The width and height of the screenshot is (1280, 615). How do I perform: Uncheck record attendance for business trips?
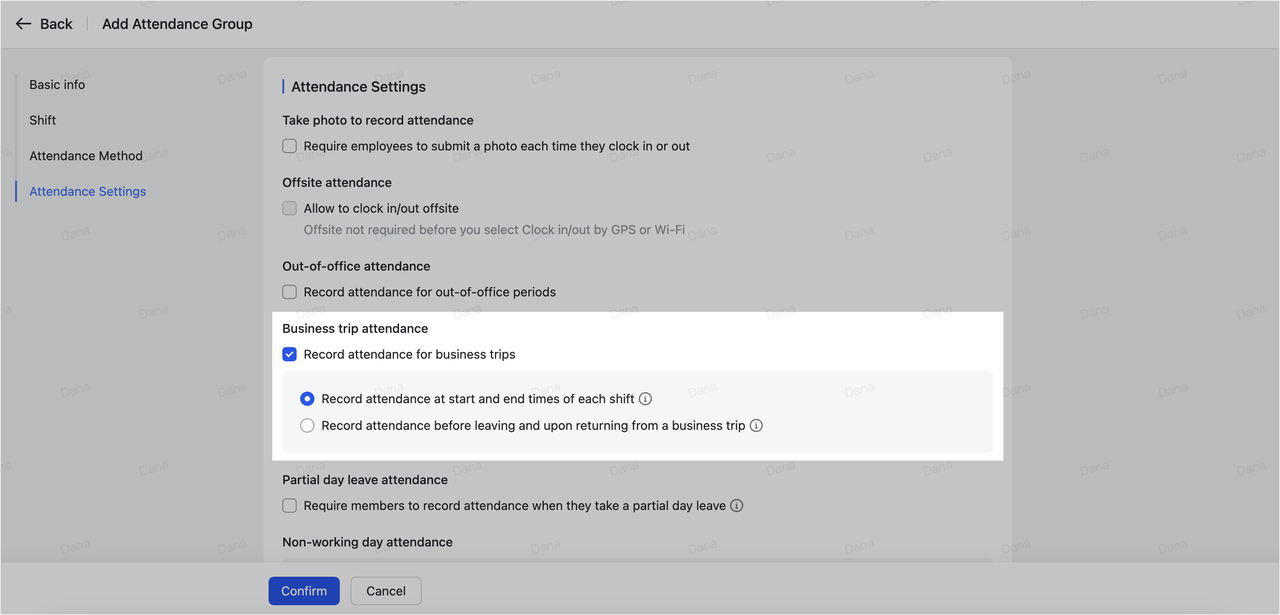(x=289, y=354)
